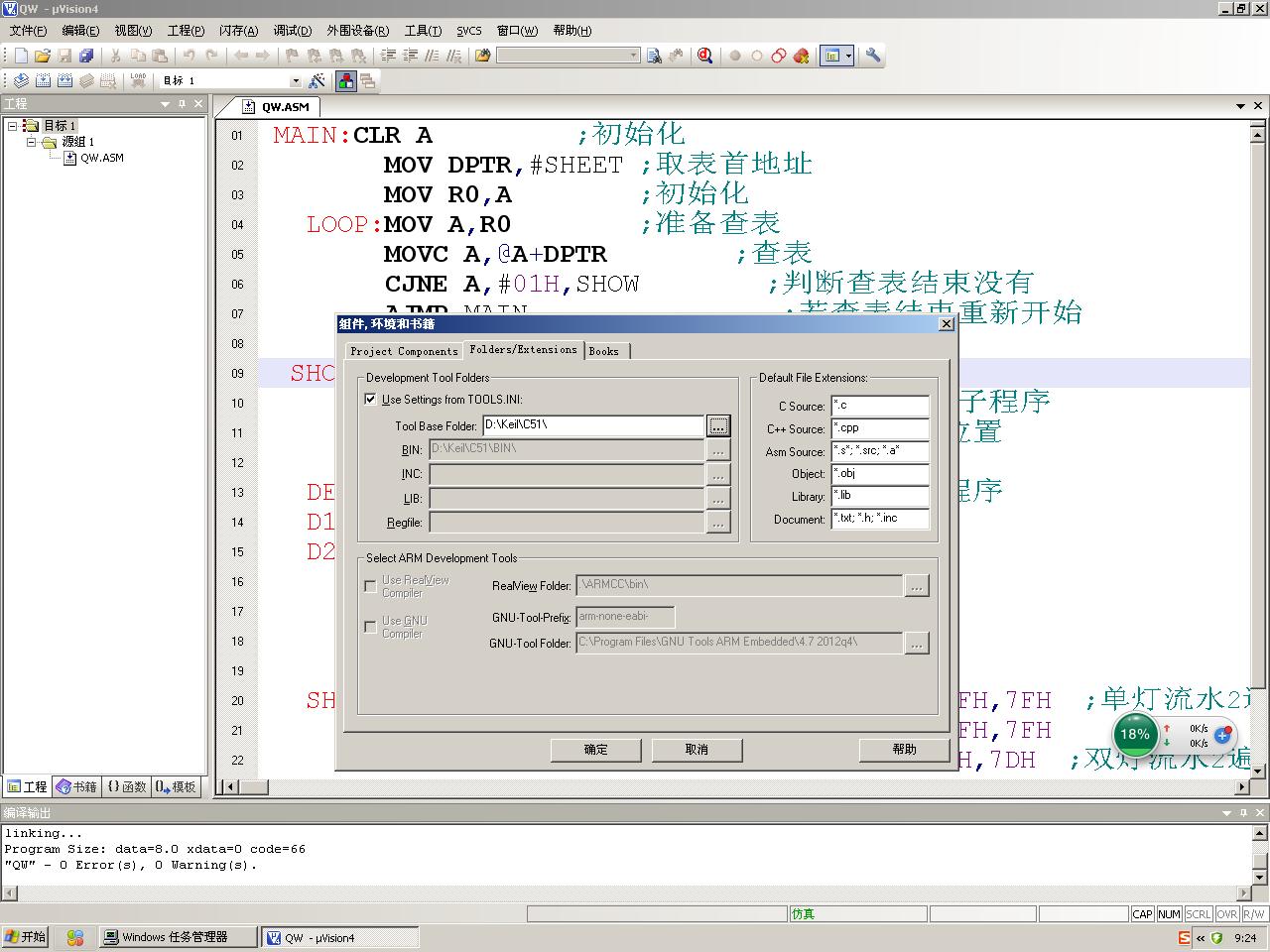Rebuild all target files icon
The height and width of the screenshot is (952, 1270).
(x=64, y=80)
